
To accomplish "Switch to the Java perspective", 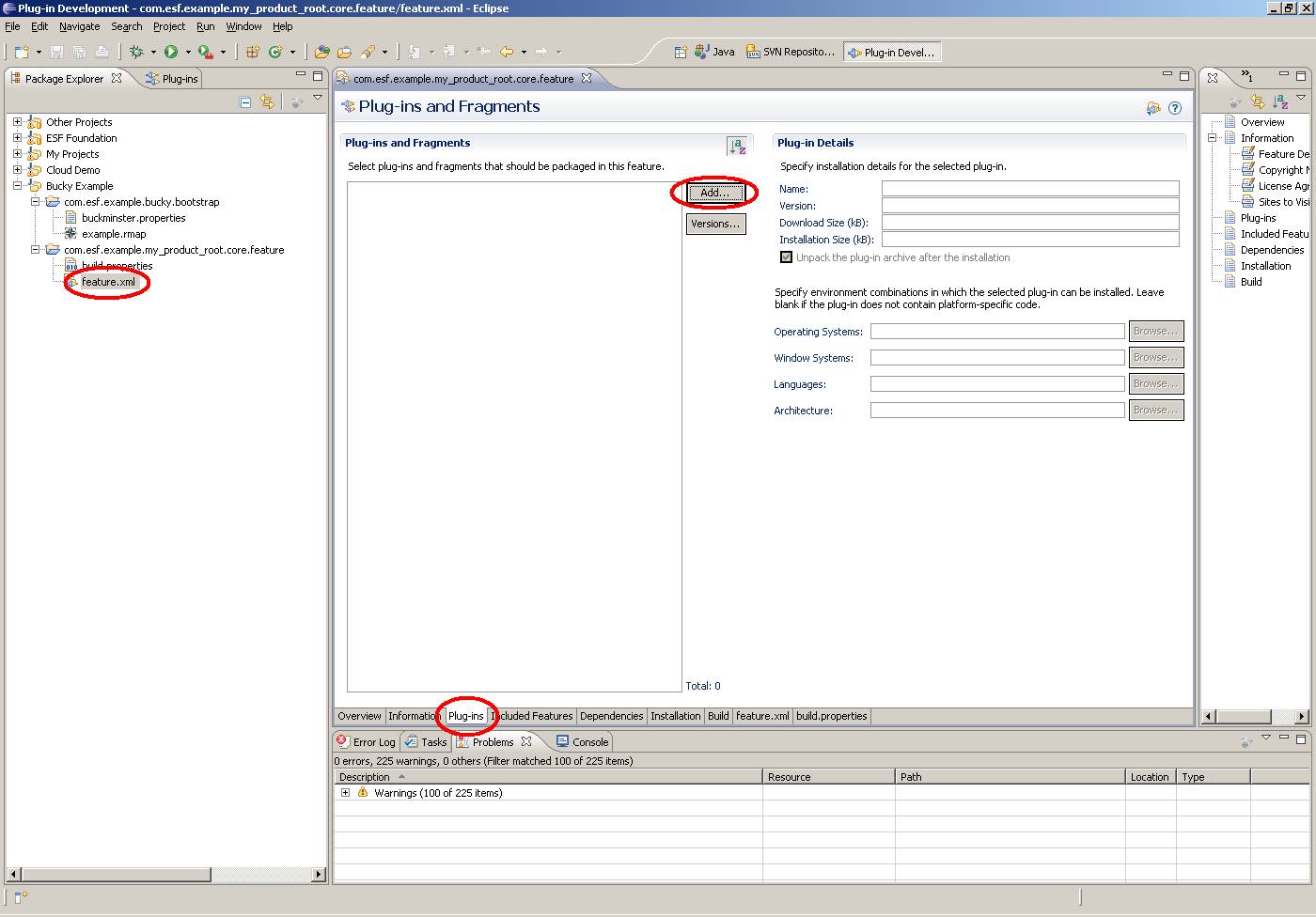I will [x=714, y=53].
